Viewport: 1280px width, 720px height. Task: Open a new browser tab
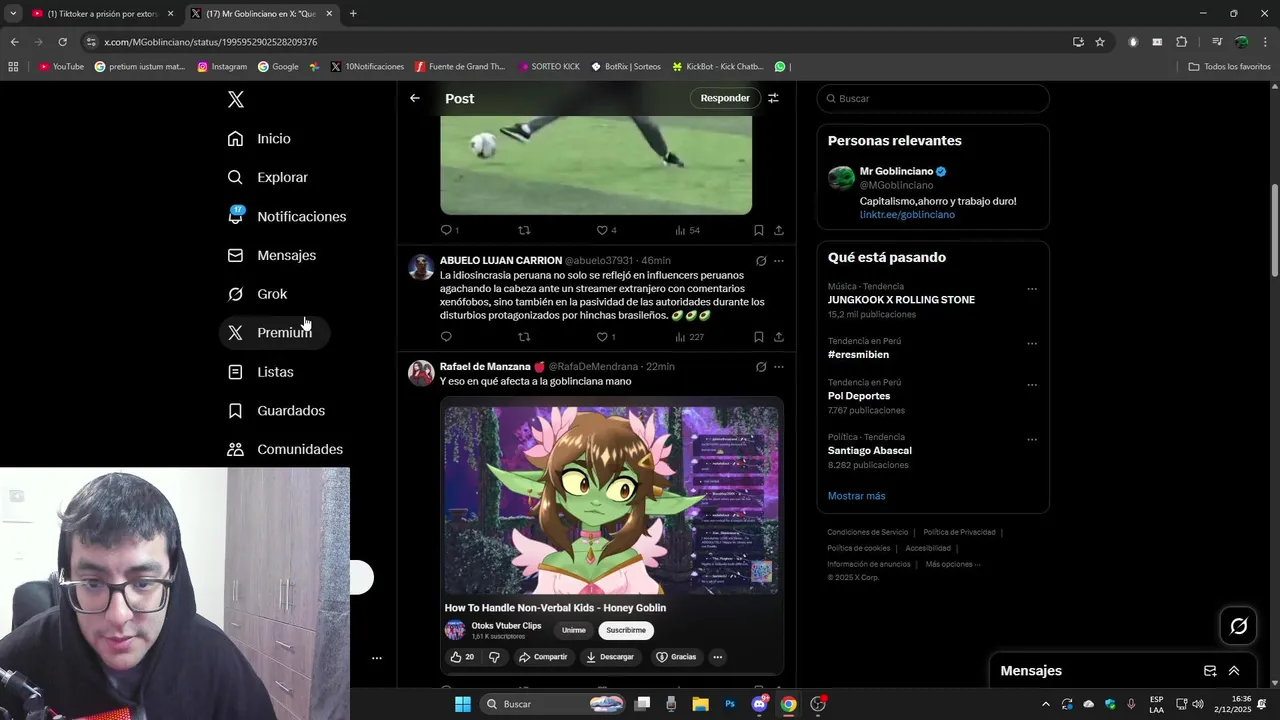(353, 14)
